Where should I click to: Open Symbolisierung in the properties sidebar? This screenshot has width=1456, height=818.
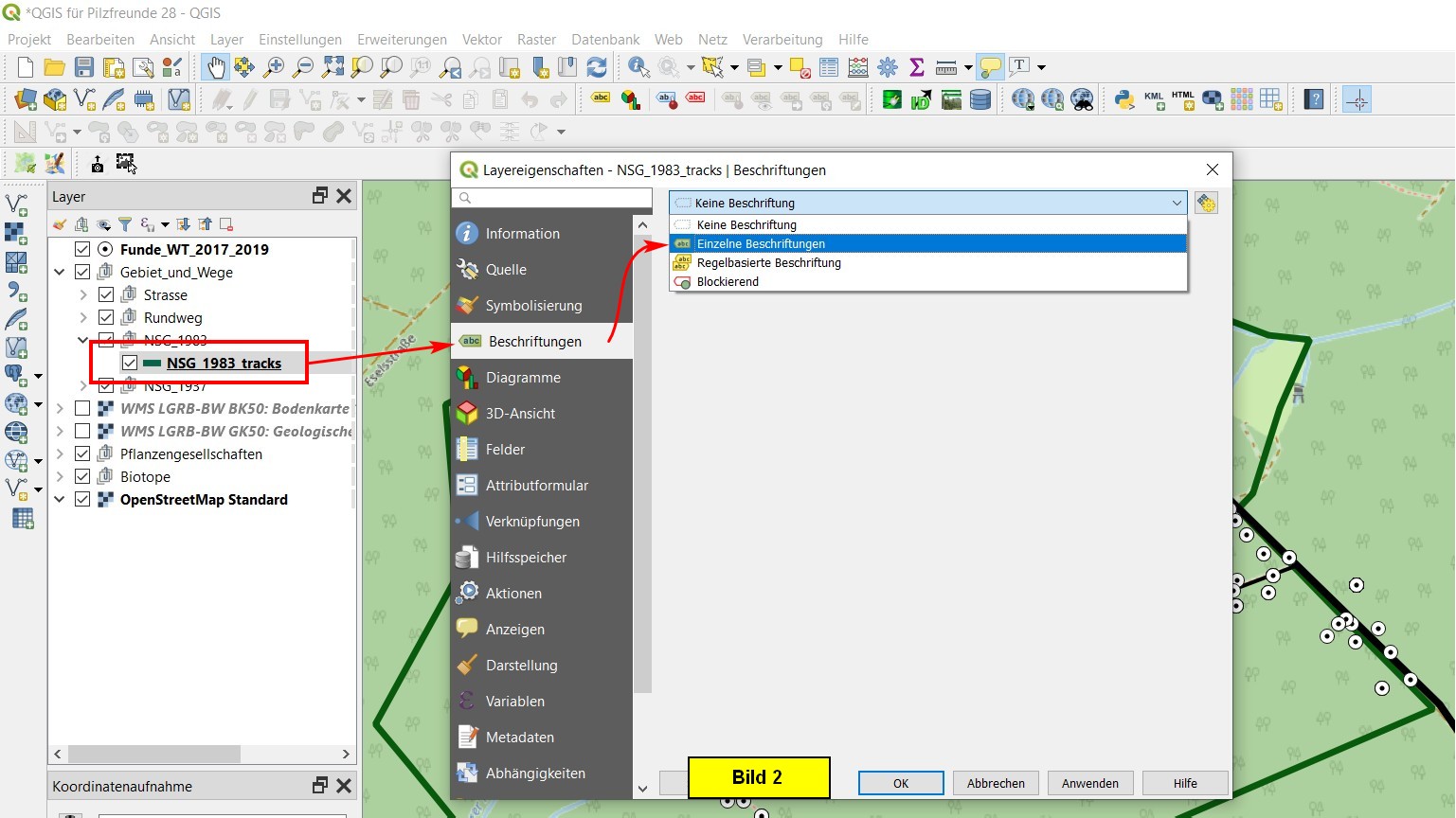[533, 306]
